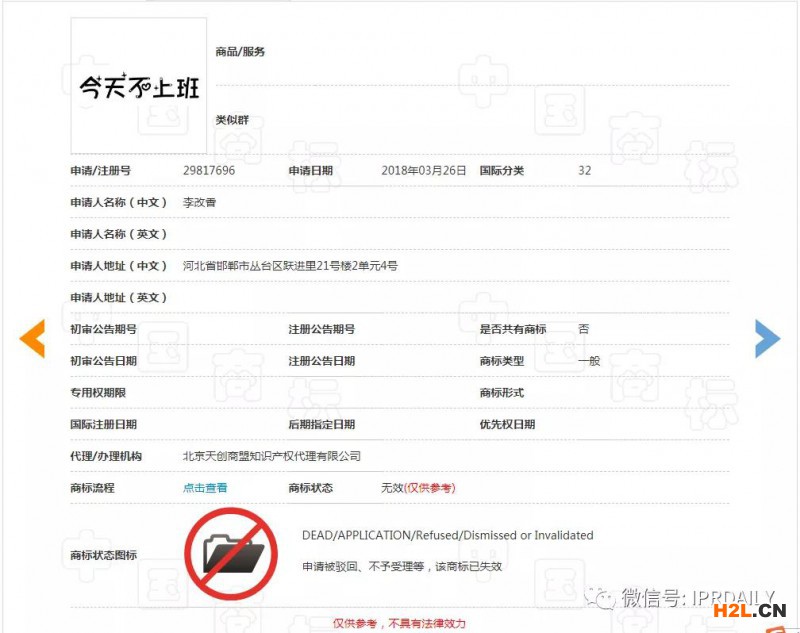Click the H2L.CN logo
800x633 pixels.
click(x=757, y=609)
